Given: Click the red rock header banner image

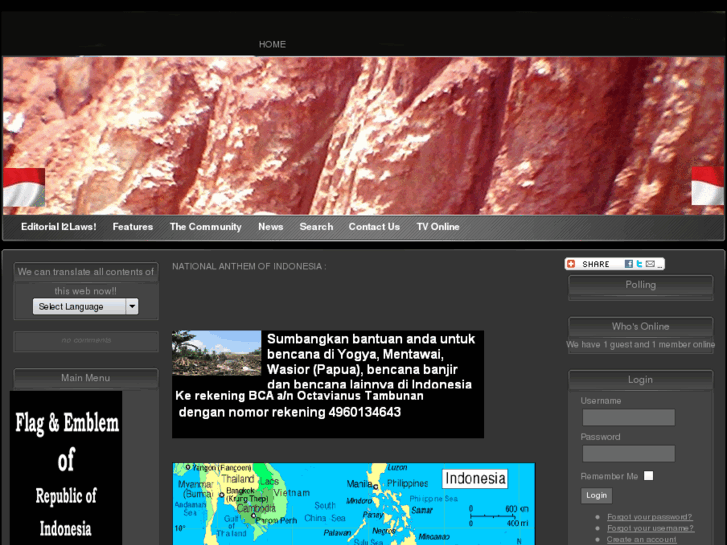Looking at the screenshot, I should click(364, 135).
